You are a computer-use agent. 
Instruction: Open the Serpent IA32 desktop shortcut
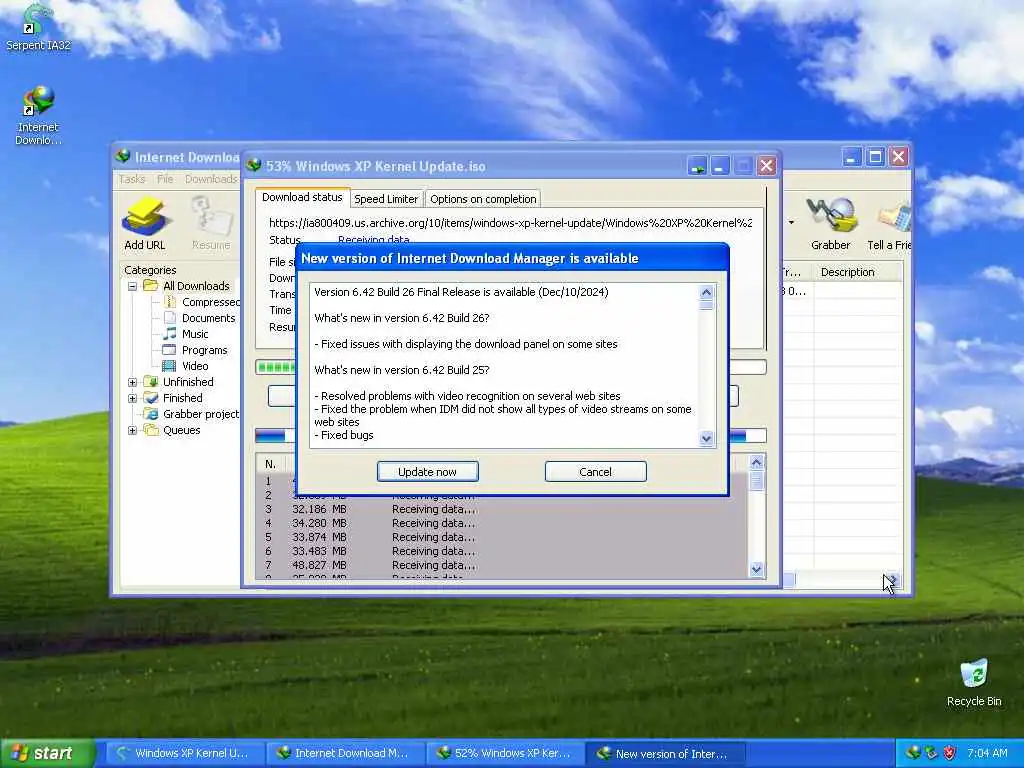coord(37,27)
